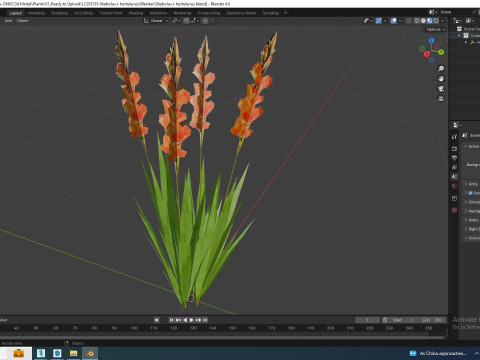Expand the Audio panel
The image size is (480, 360).
[x=466, y=220]
